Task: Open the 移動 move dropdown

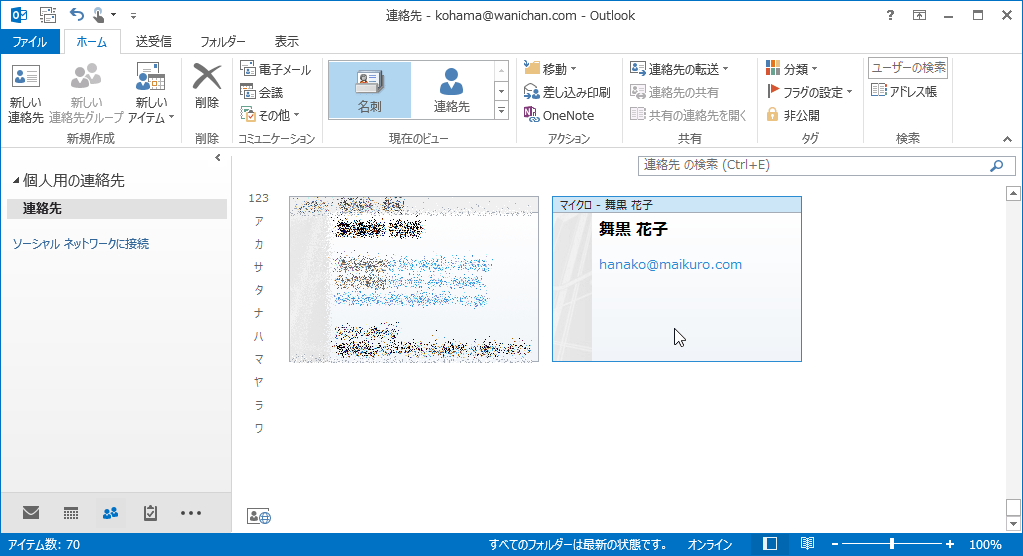Action: point(551,69)
